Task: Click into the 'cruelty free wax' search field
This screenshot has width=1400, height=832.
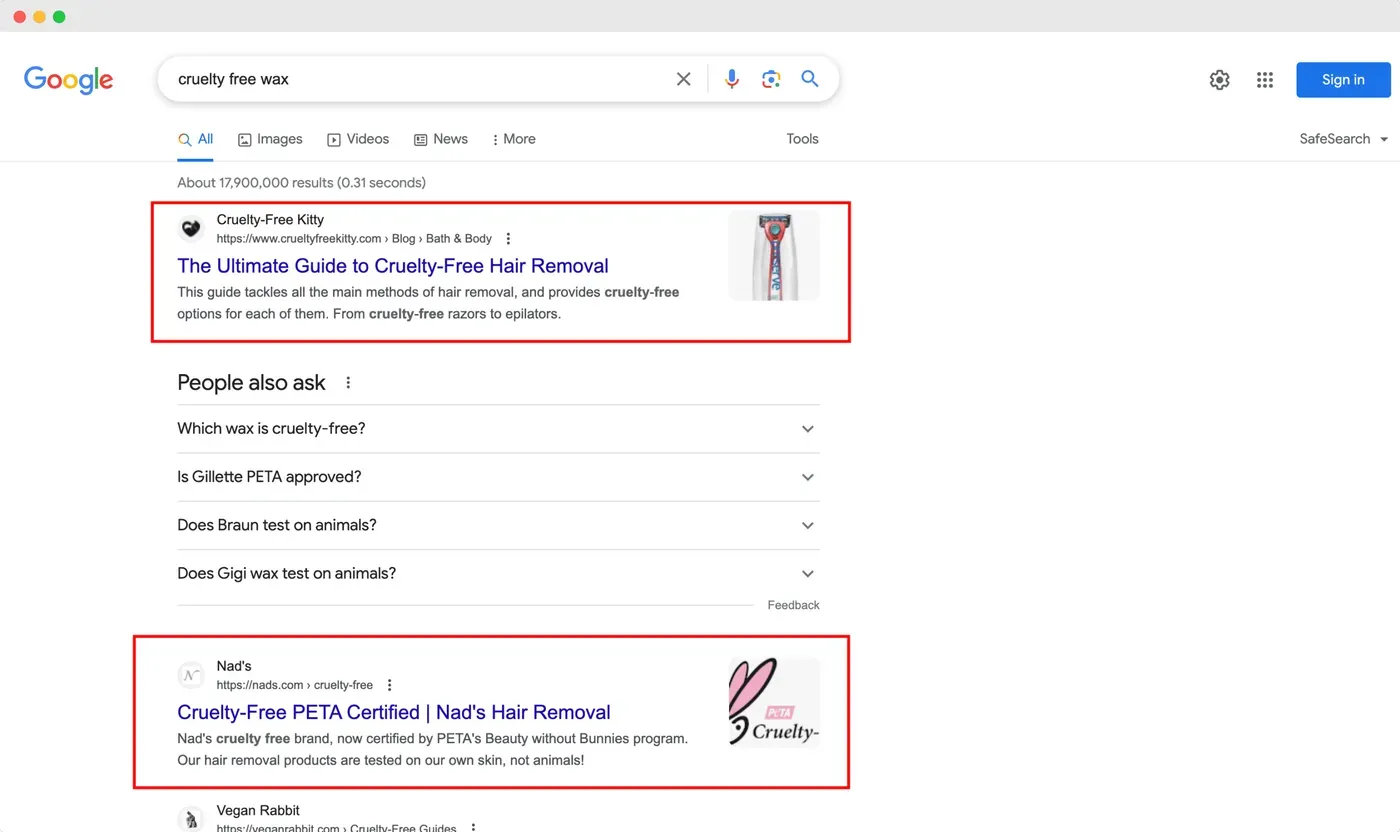Action: (x=420, y=79)
